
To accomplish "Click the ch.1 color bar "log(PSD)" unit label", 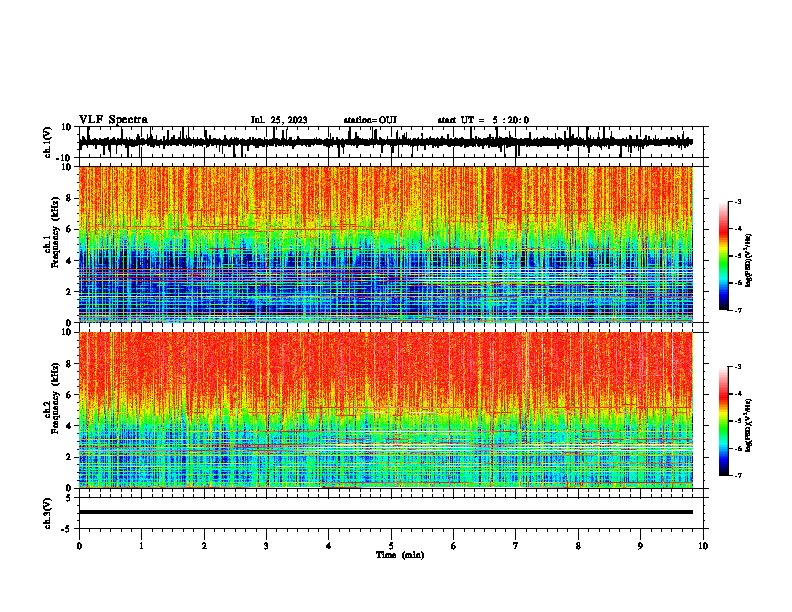I will coord(749,260).
